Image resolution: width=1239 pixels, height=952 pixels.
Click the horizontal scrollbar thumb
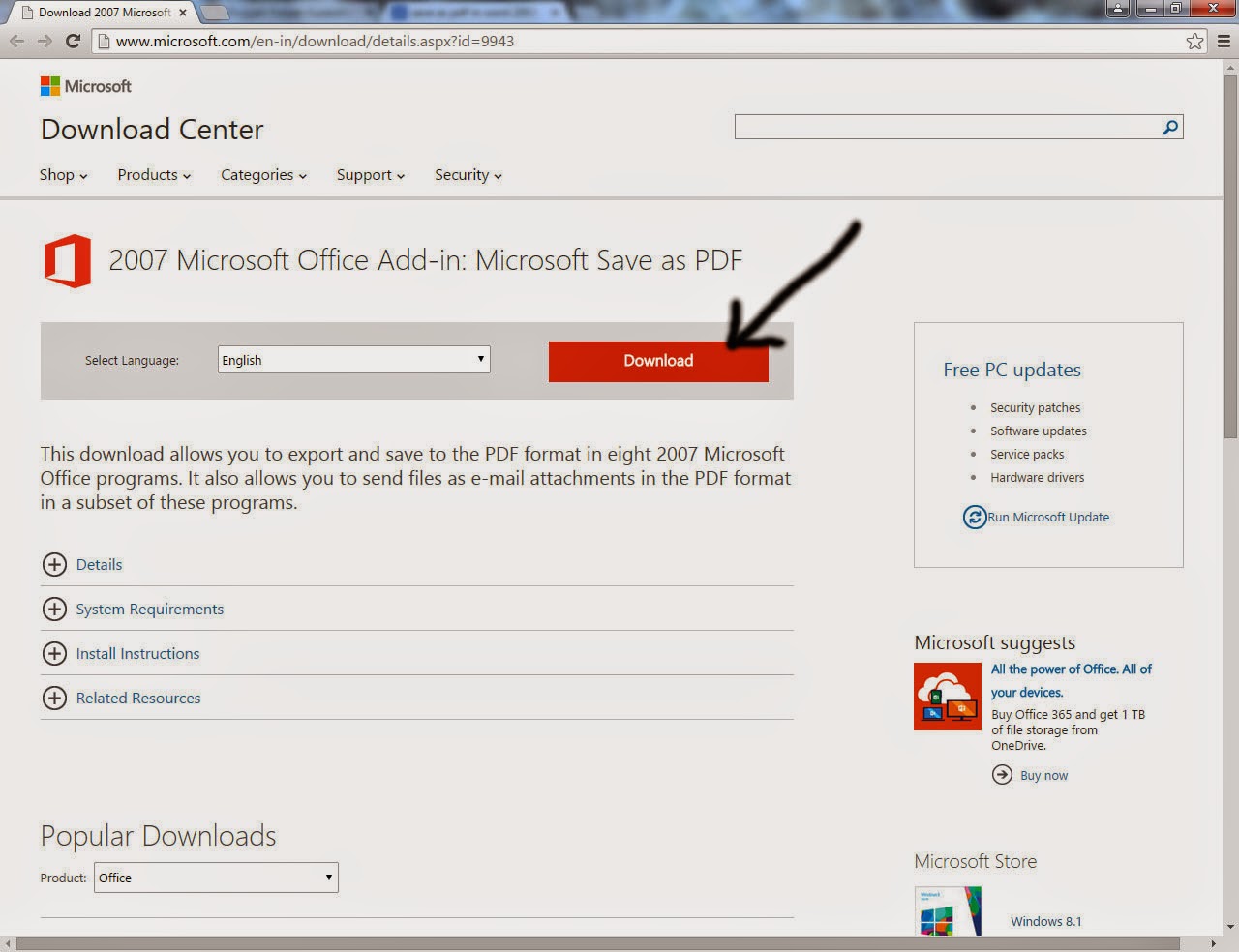(x=598, y=943)
